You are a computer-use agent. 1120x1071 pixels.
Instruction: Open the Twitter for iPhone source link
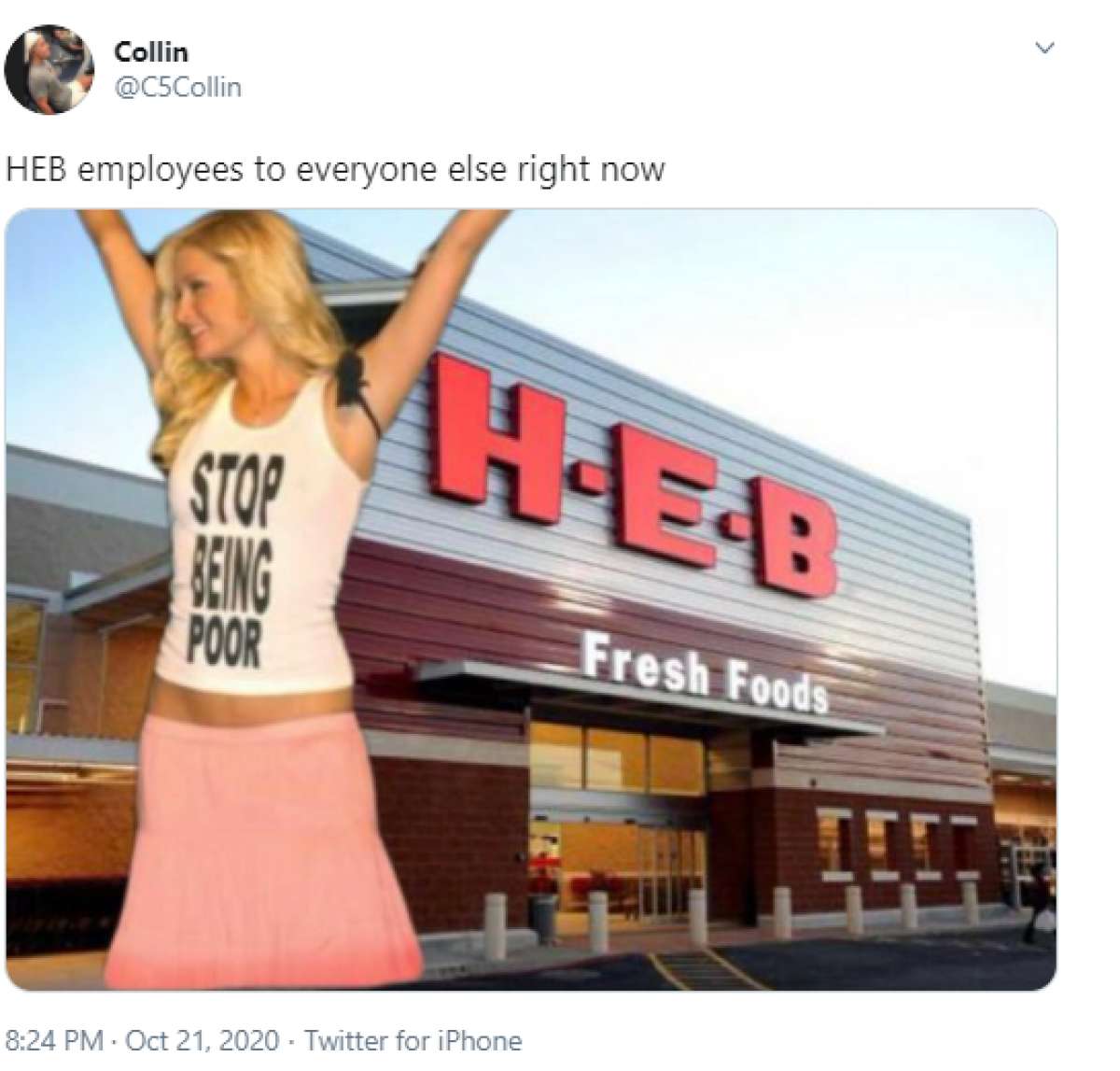click(413, 1039)
